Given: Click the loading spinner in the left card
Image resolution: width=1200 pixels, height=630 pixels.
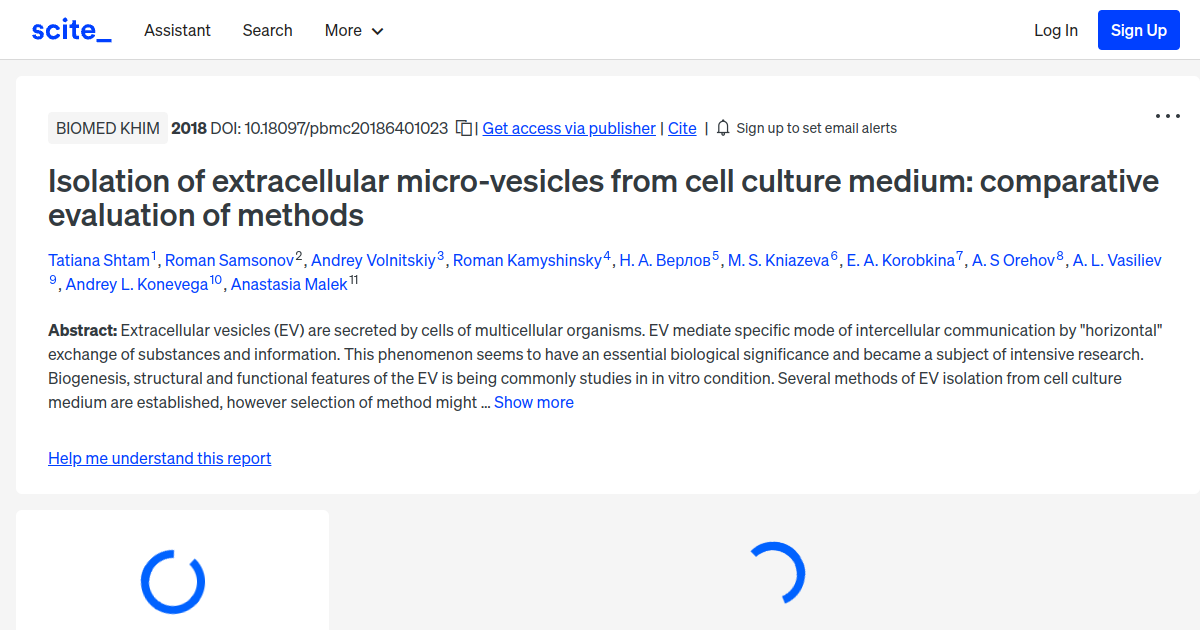Looking at the screenshot, I should pos(172,581).
